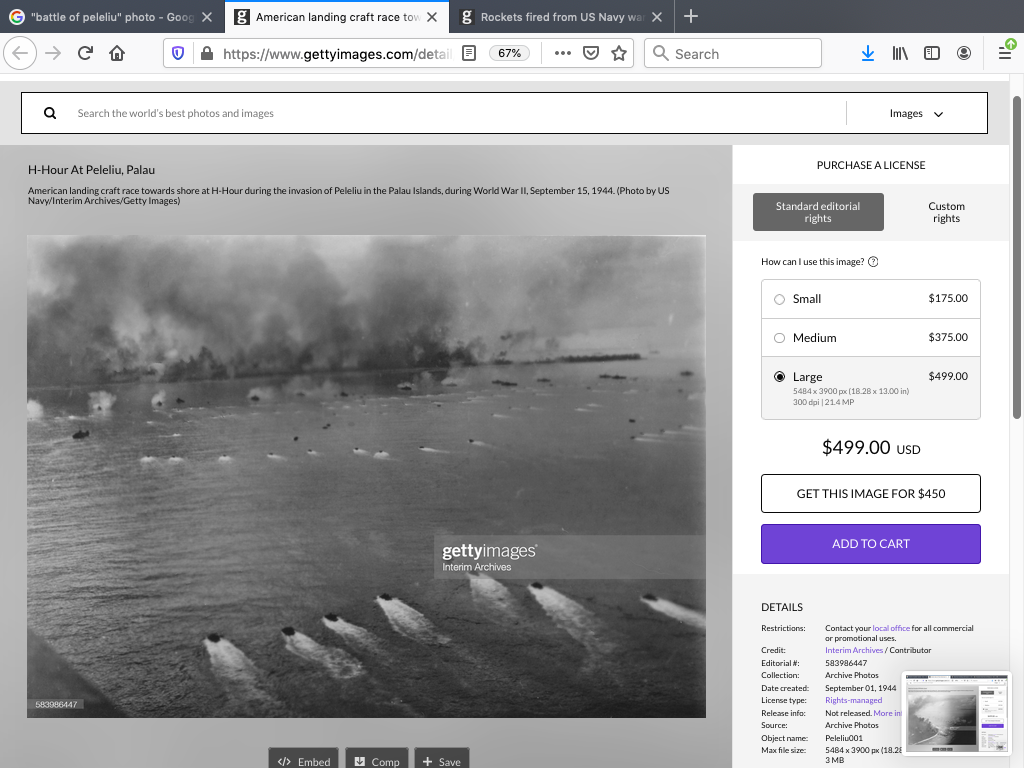Select the Small size option
Screen dimensions: 1024x768
click(780, 299)
